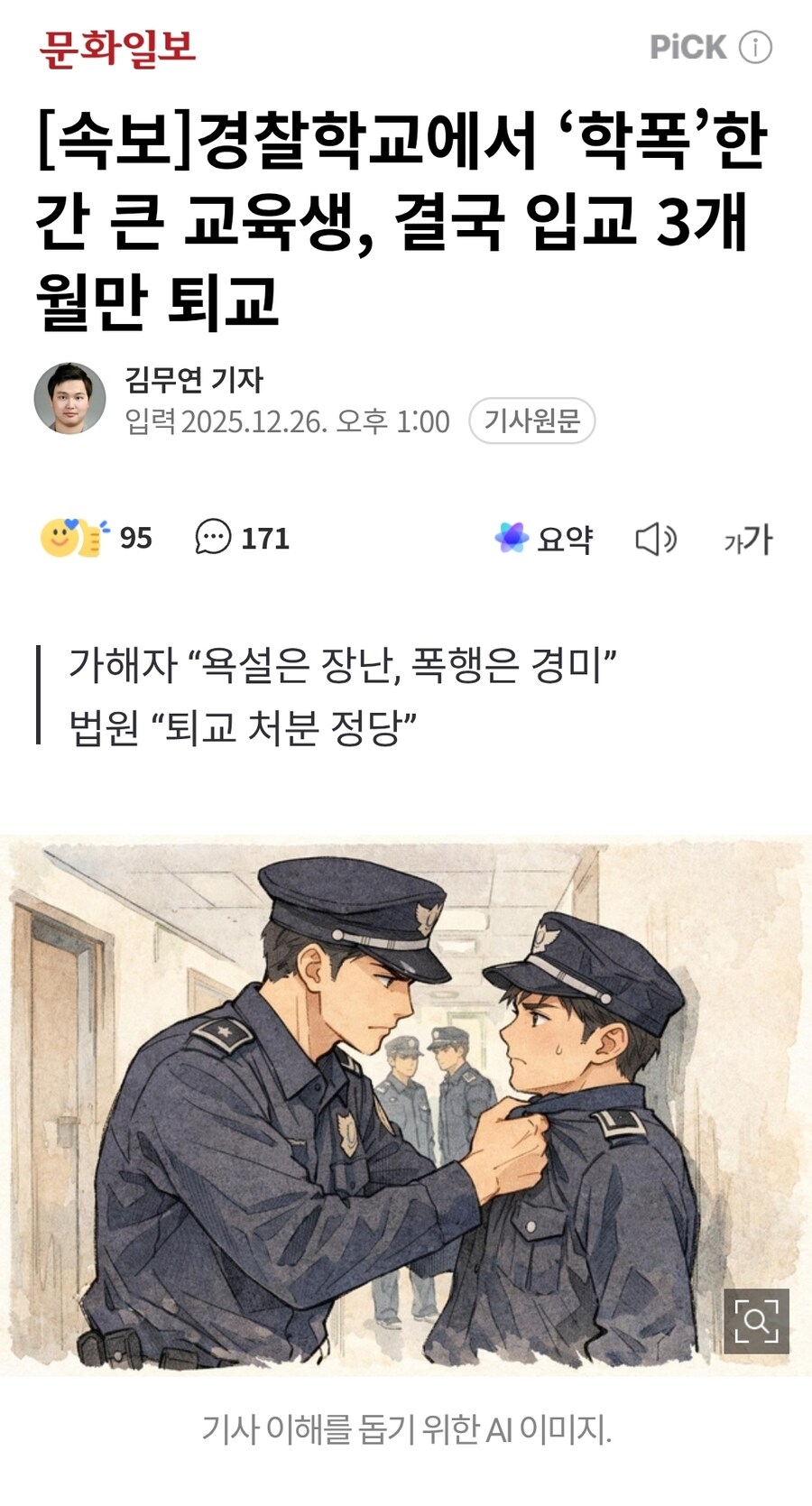Tap the AI summary sparkle icon
This screenshot has width=812, height=1506.
512,538
